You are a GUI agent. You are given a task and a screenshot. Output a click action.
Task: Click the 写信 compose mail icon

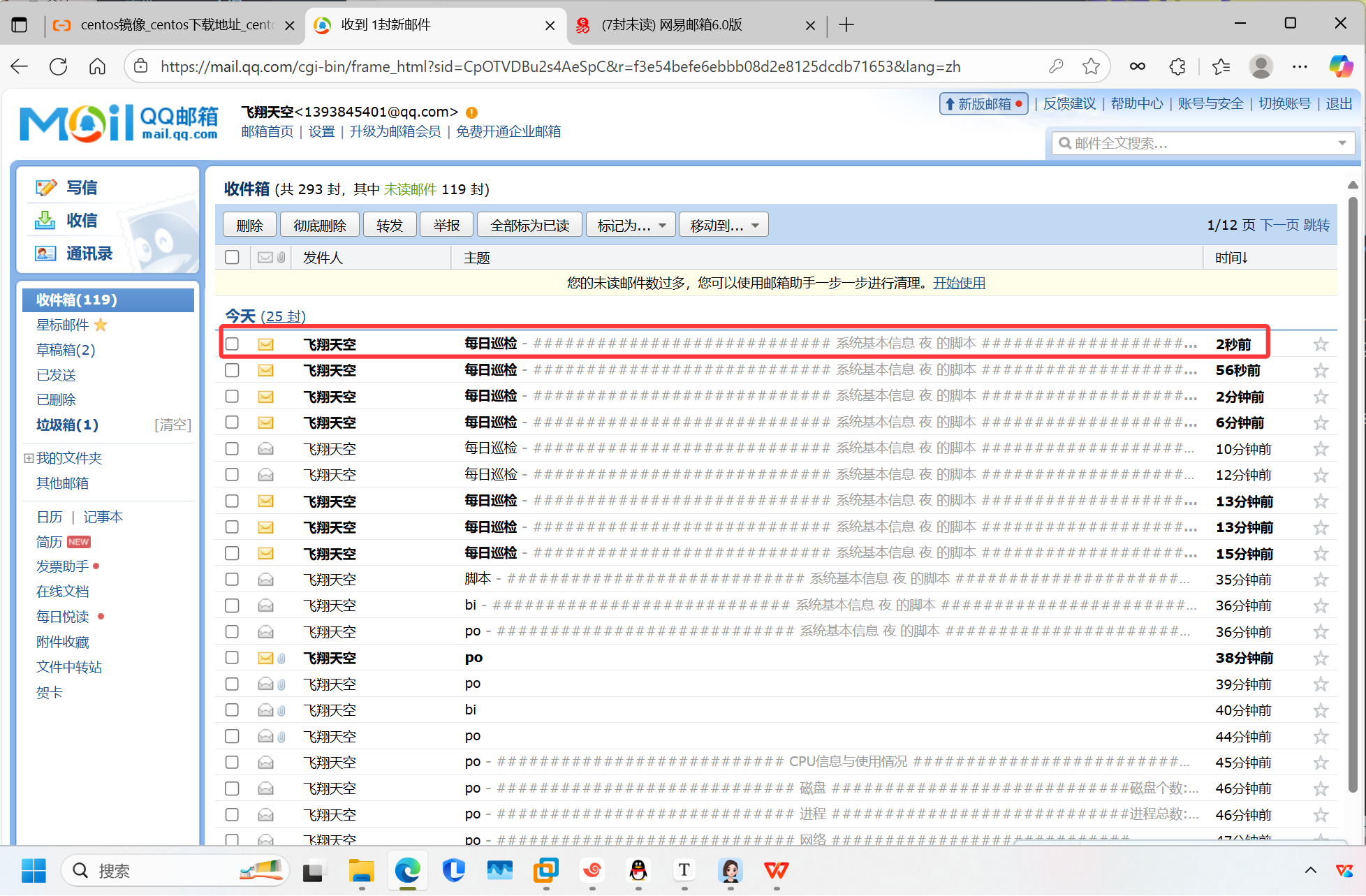pos(46,187)
